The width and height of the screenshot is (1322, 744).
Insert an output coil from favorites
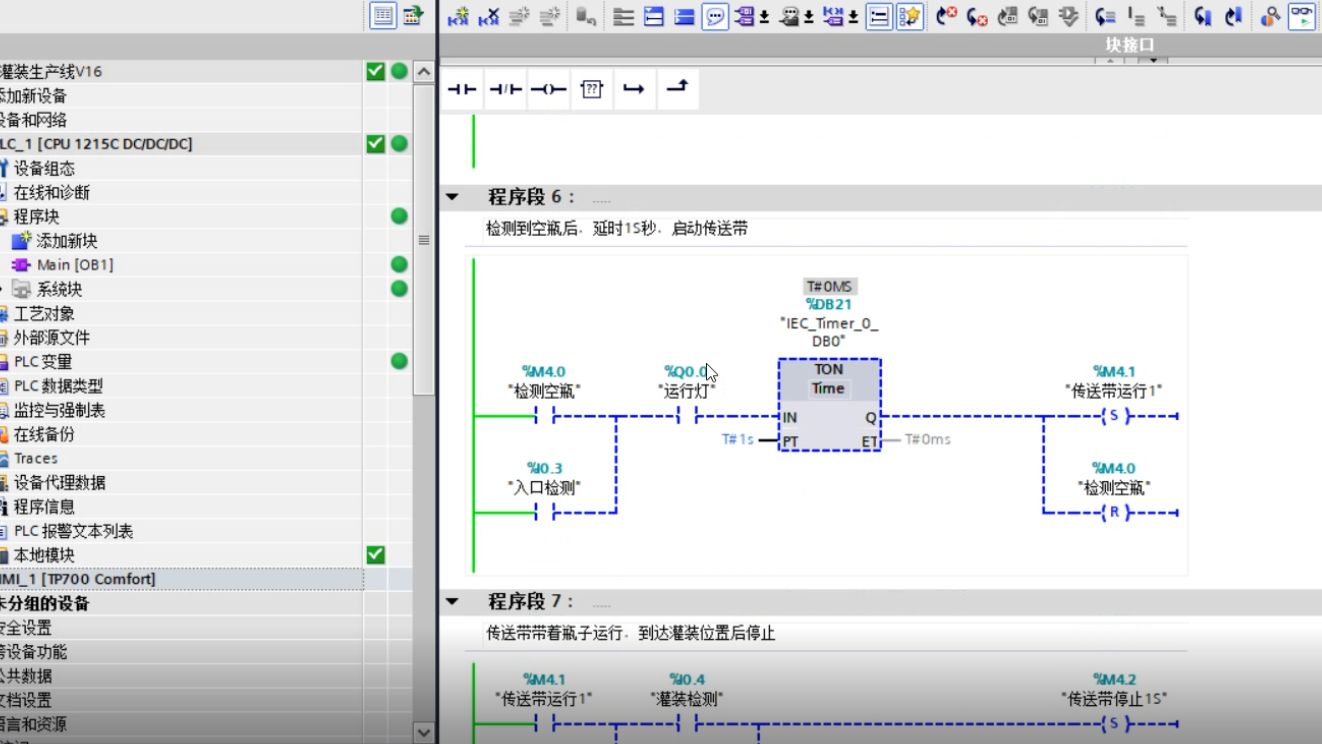point(548,89)
